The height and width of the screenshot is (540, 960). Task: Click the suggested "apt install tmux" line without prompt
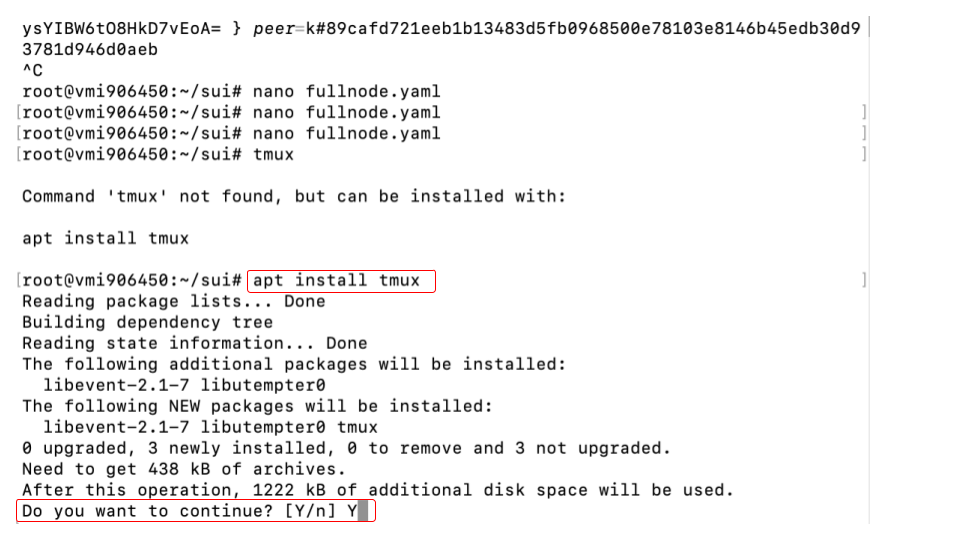point(105,238)
